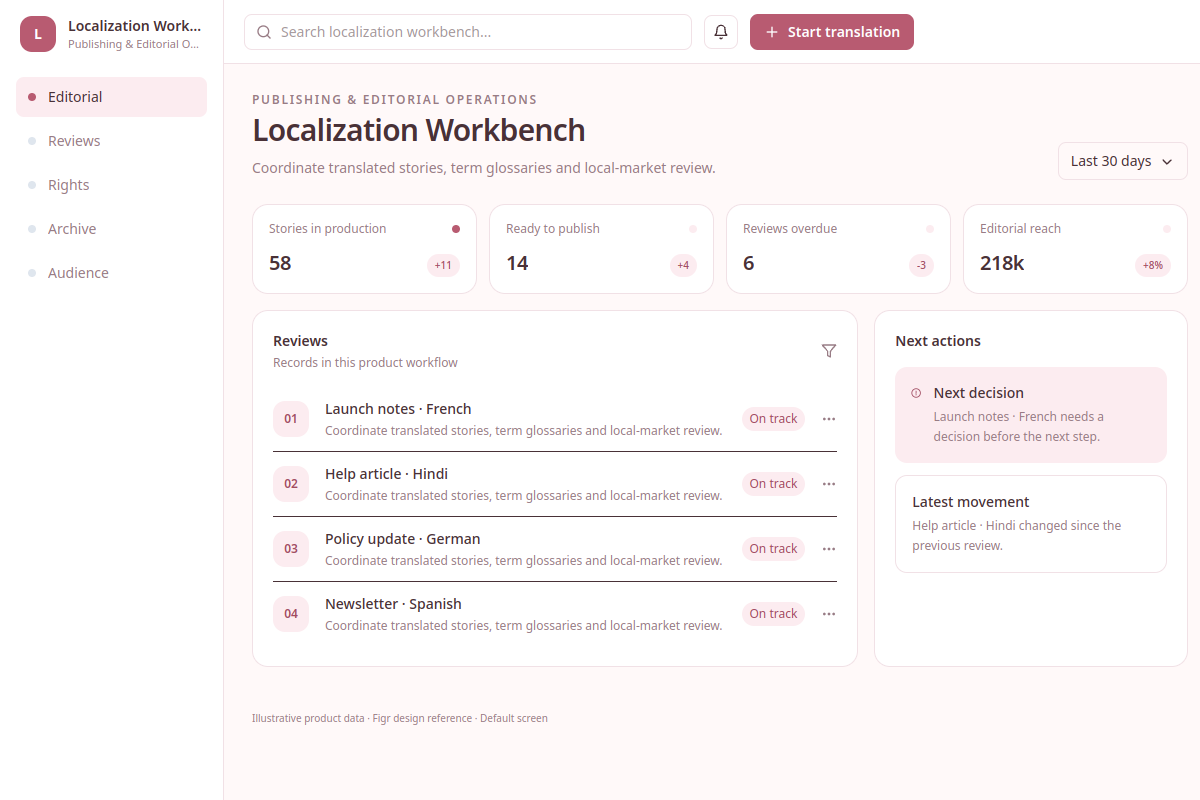Open Audience in the sidebar

(x=111, y=273)
